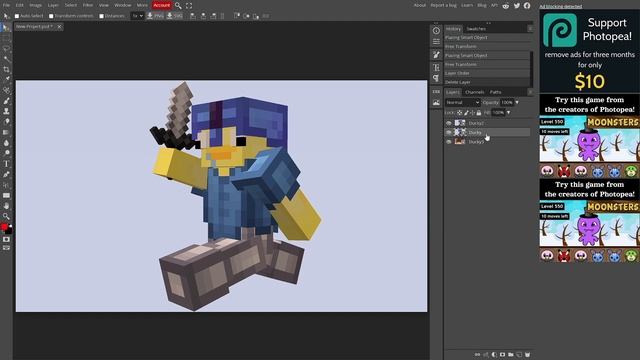Click the red Account button

(162, 5)
